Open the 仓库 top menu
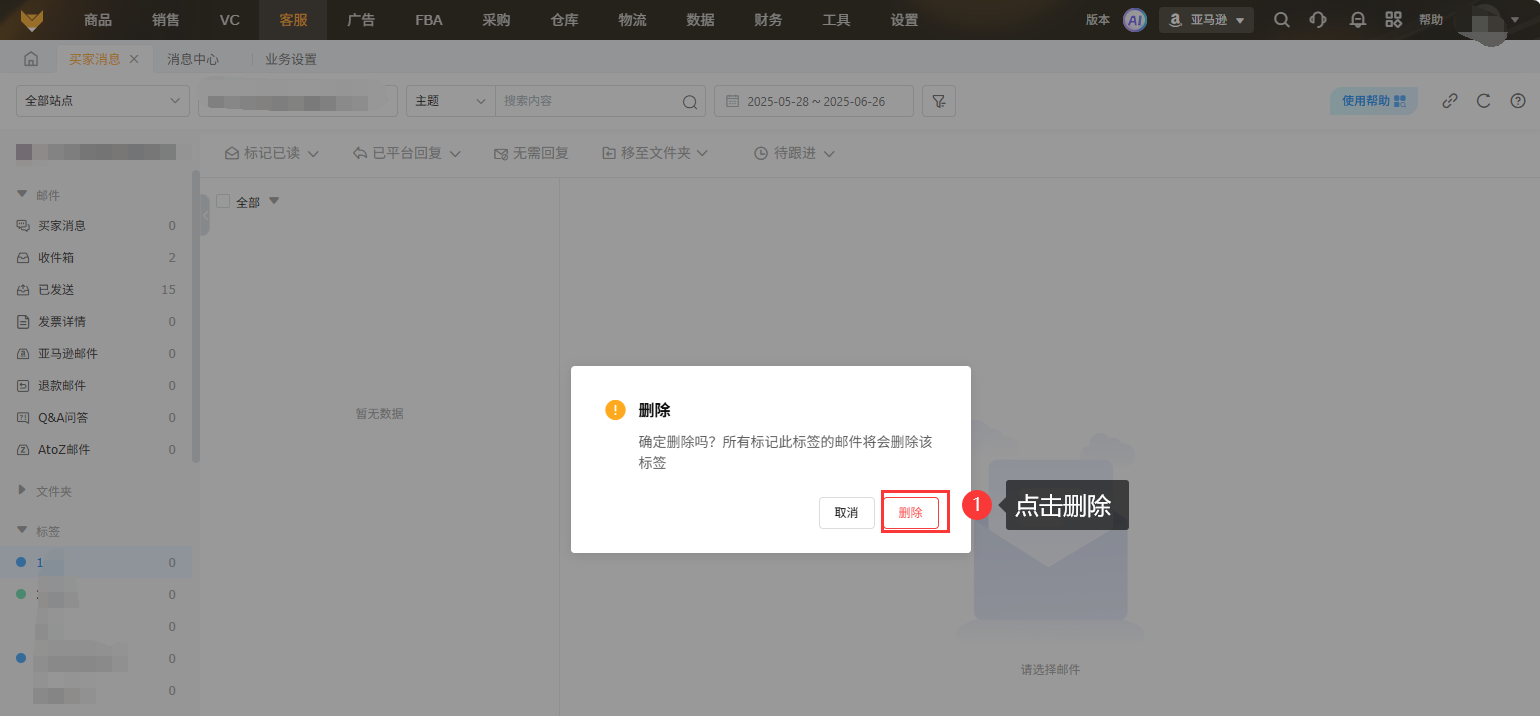 pos(564,20)
